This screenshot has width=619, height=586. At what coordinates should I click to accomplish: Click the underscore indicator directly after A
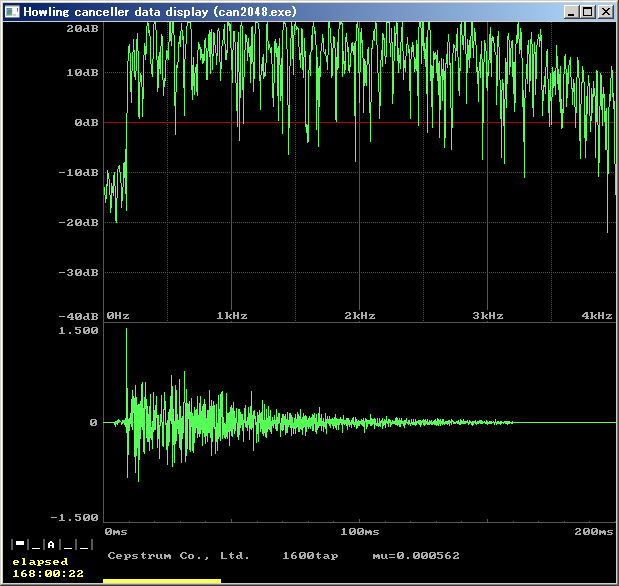[x=67, y=545]
